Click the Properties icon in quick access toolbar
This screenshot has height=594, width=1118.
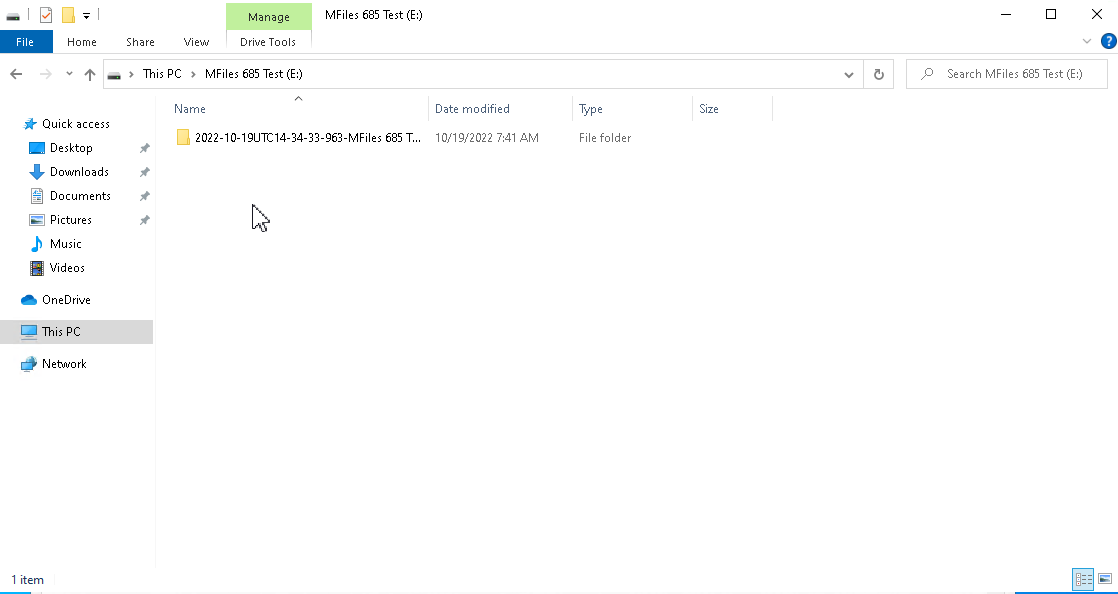46,15
